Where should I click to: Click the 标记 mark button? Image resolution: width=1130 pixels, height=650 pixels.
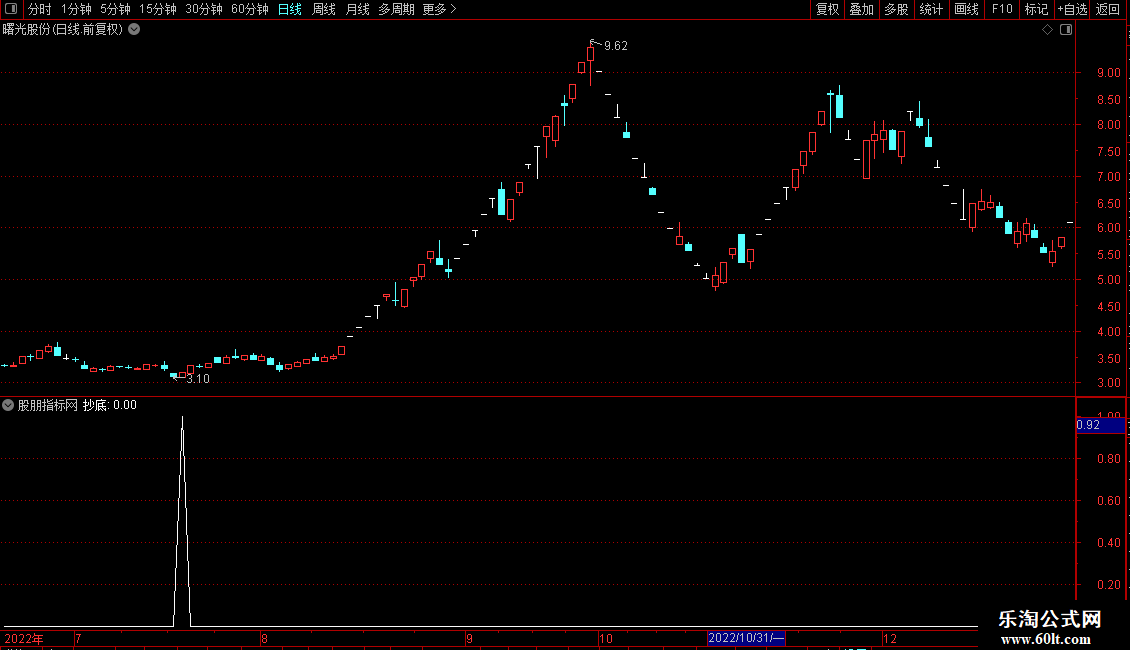point(1036,9)
